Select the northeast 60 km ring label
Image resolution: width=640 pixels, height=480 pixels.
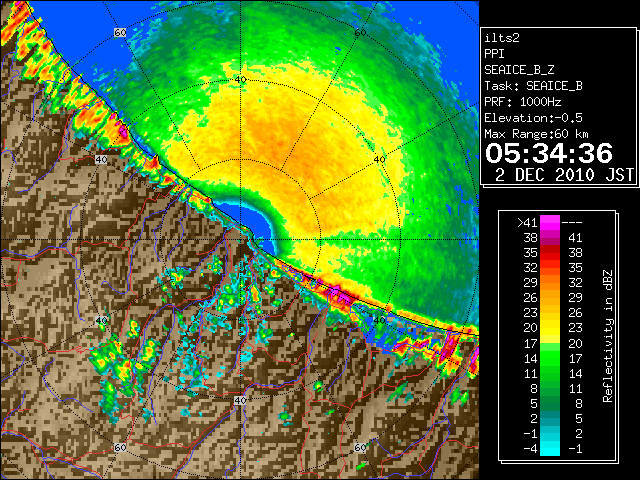[360, 33]
